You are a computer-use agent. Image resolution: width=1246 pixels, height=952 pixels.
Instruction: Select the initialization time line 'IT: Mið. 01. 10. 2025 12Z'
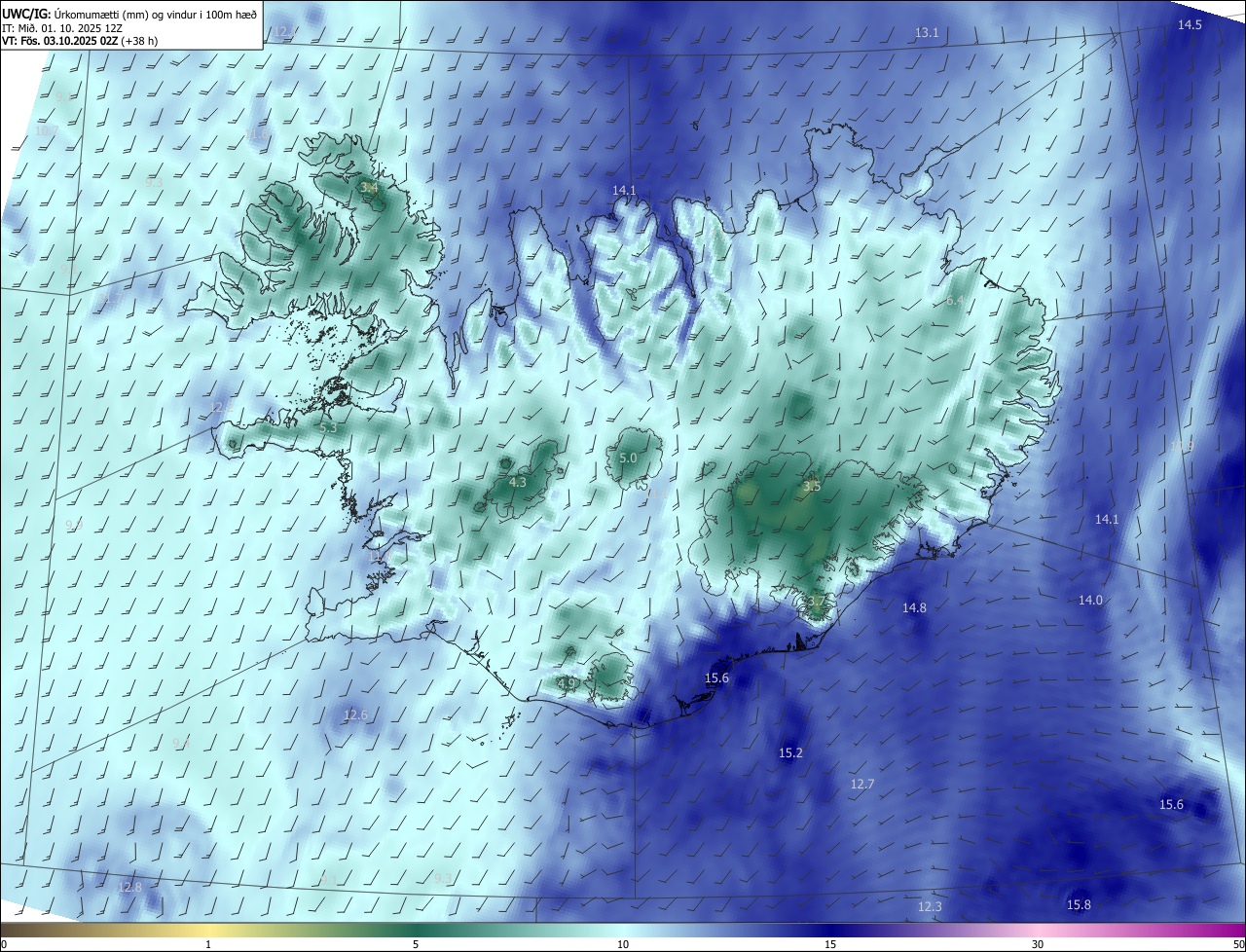click(x=61, y=27)
